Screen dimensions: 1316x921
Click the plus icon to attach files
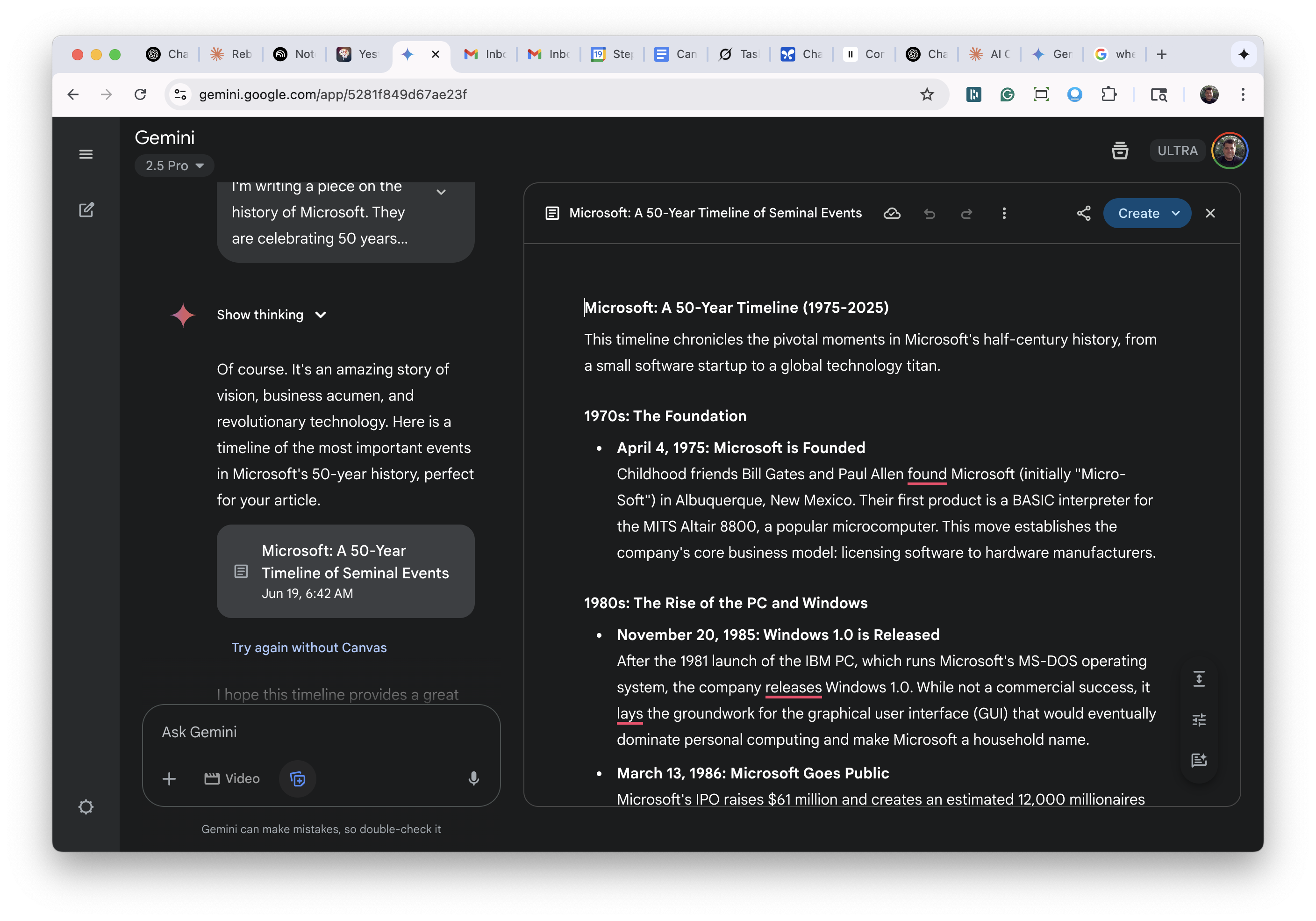coord(170,779)
